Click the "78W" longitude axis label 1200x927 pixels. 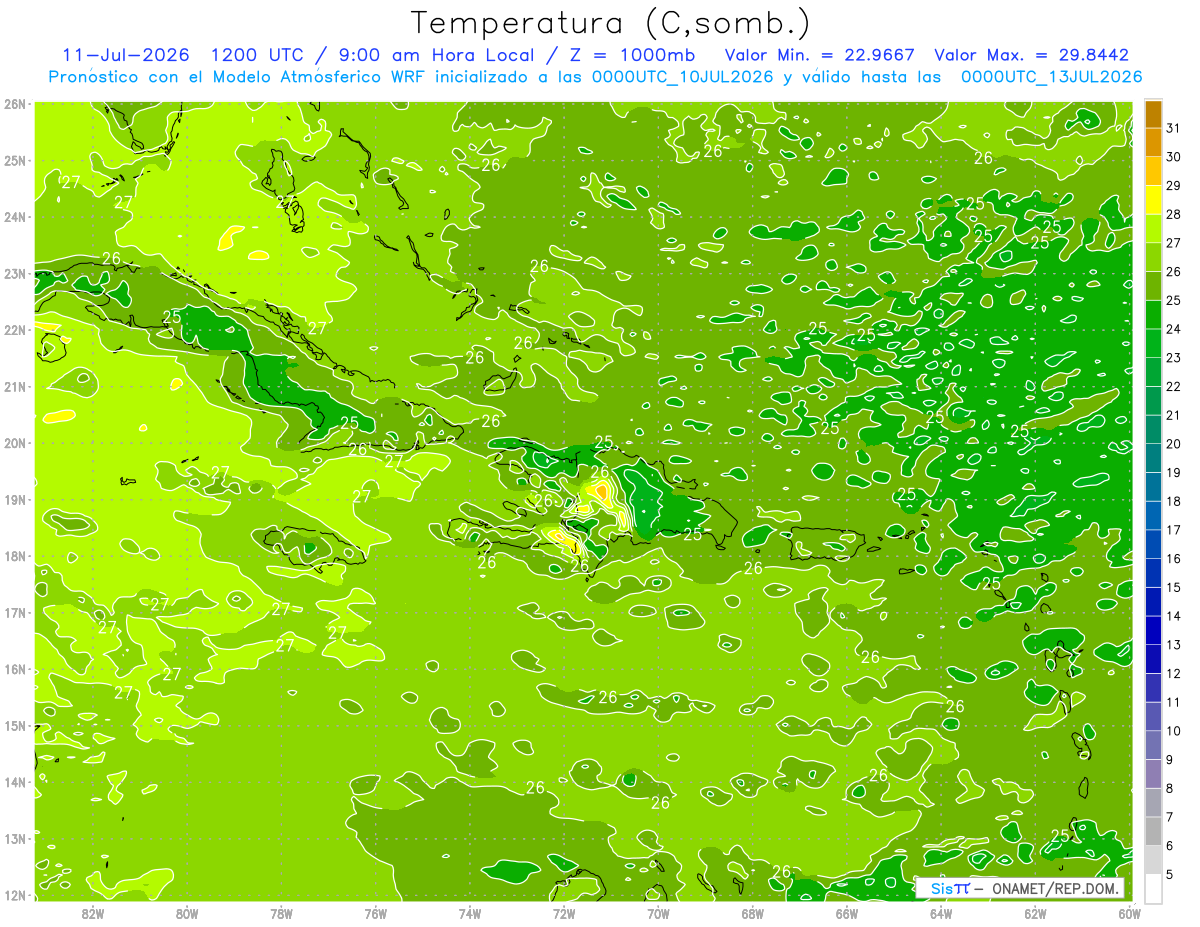282,913
